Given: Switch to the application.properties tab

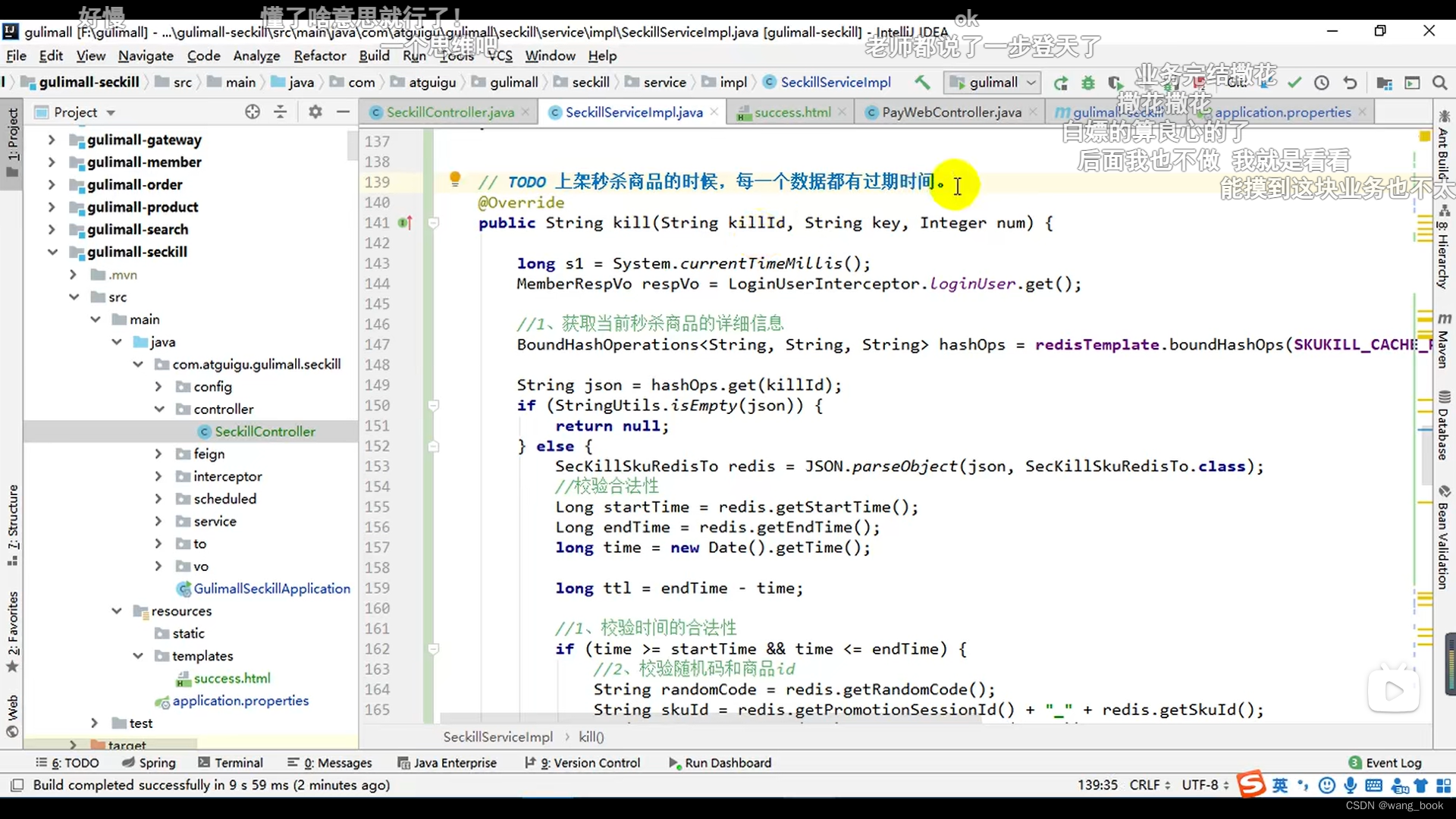Looking at the screenshot, I should (x=1283, y=112).
